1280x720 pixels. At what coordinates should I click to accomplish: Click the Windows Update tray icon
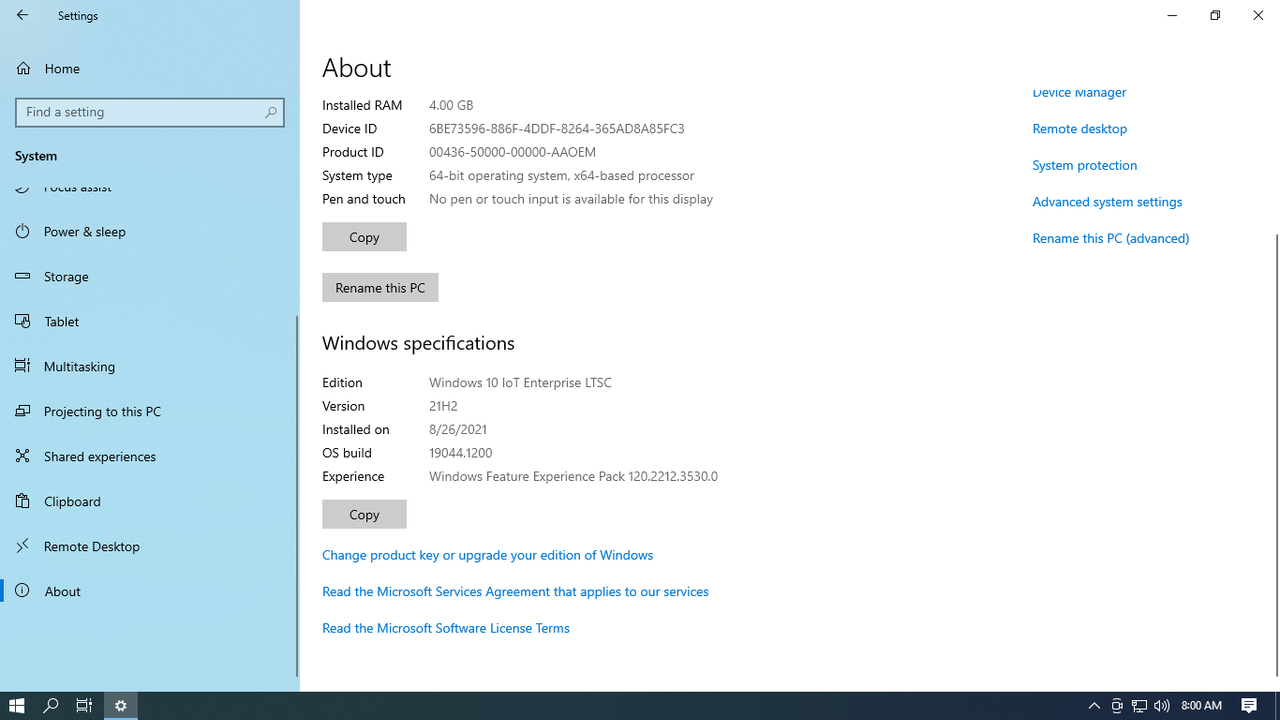click(1117, 706)
